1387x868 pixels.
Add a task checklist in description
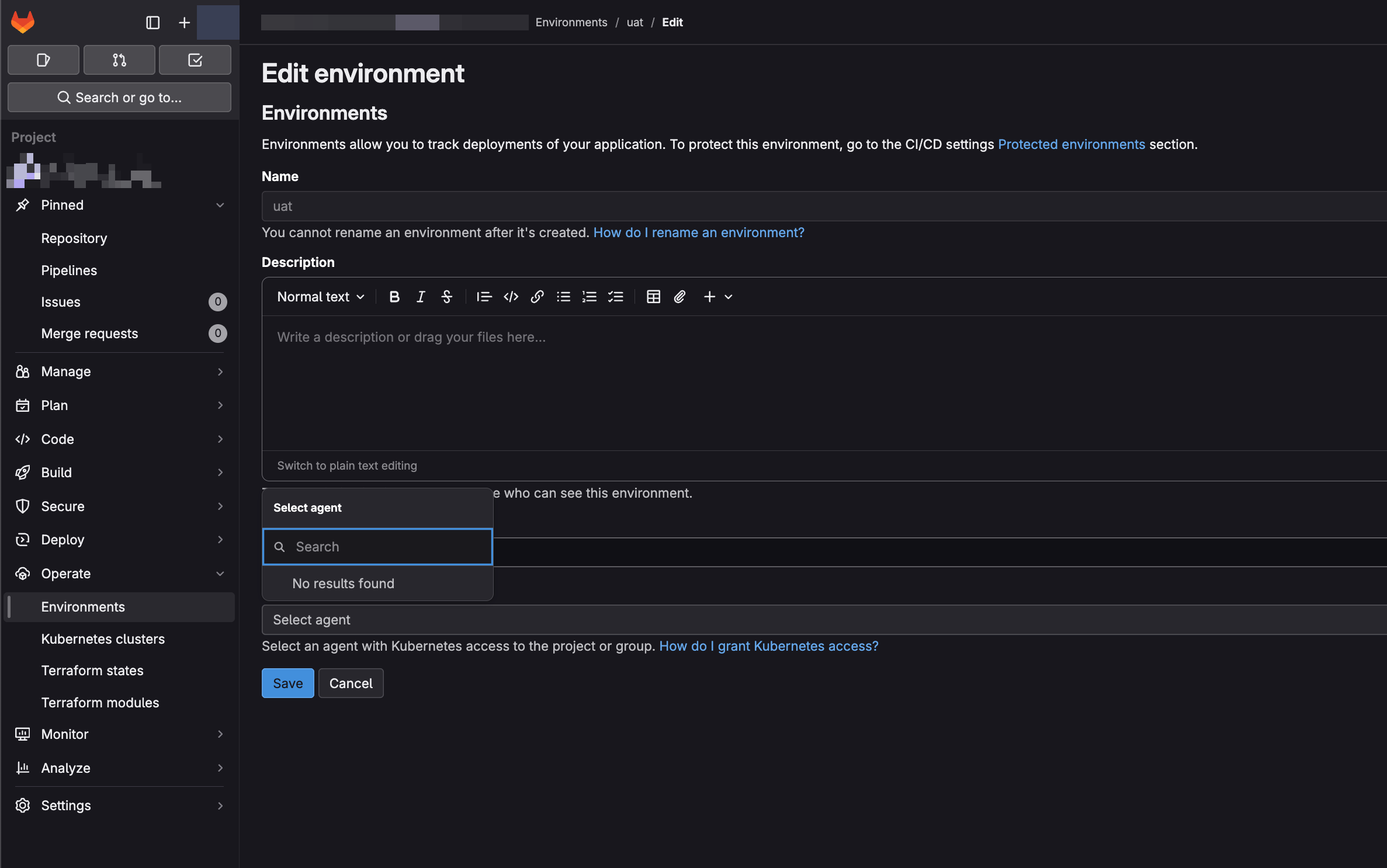point(615,297)
